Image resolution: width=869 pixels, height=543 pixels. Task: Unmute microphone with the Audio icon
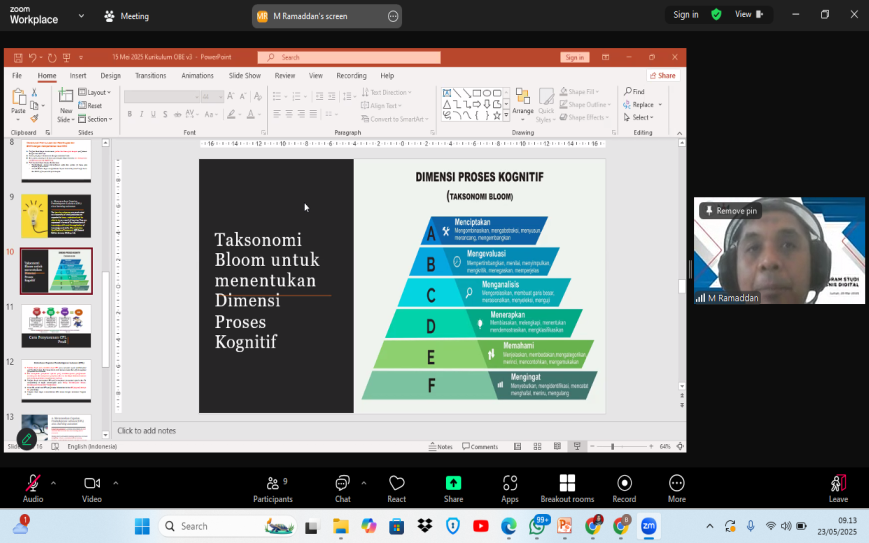33,484
